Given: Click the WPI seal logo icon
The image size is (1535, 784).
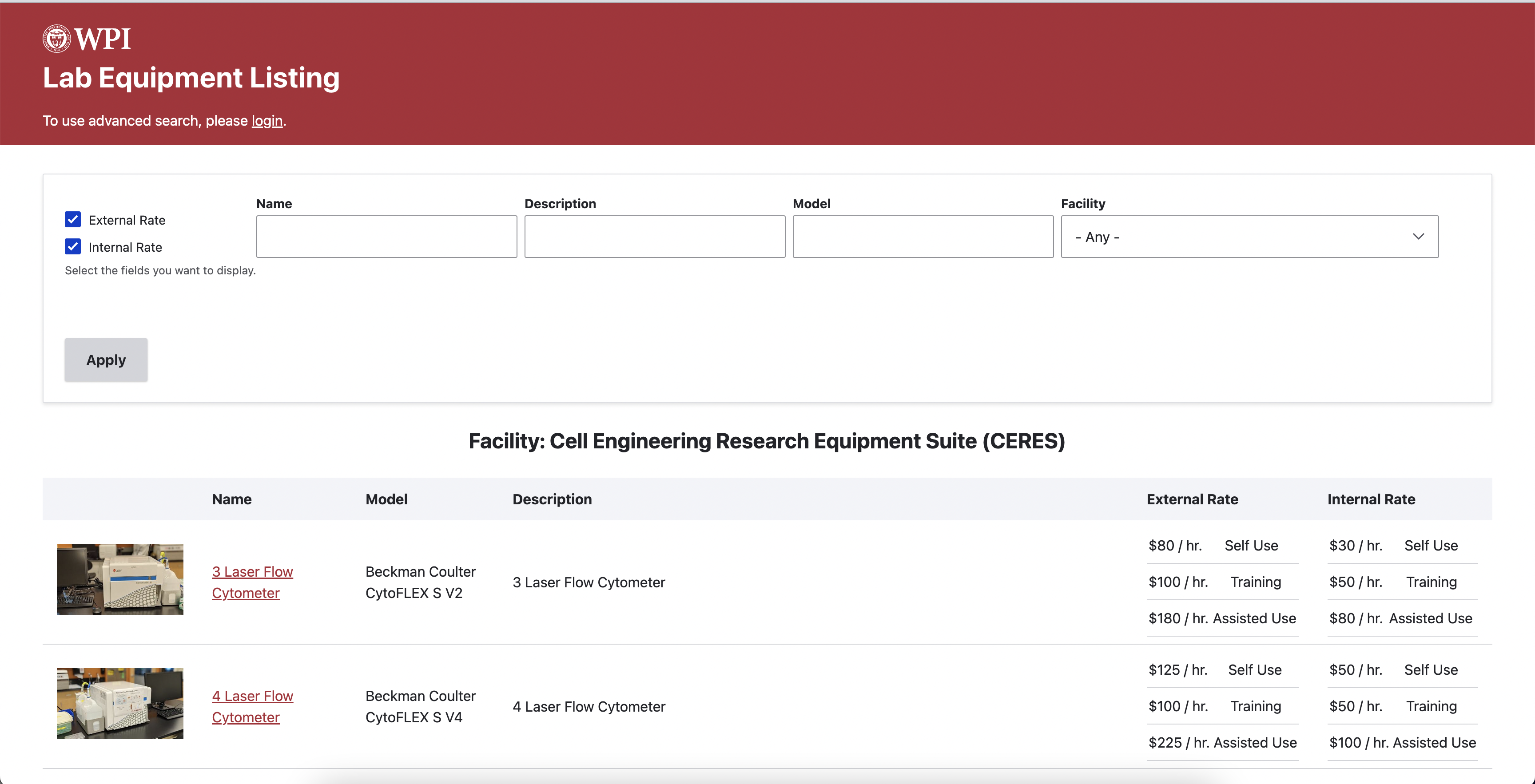Looking at the screenshot, I should pos(56,39).
